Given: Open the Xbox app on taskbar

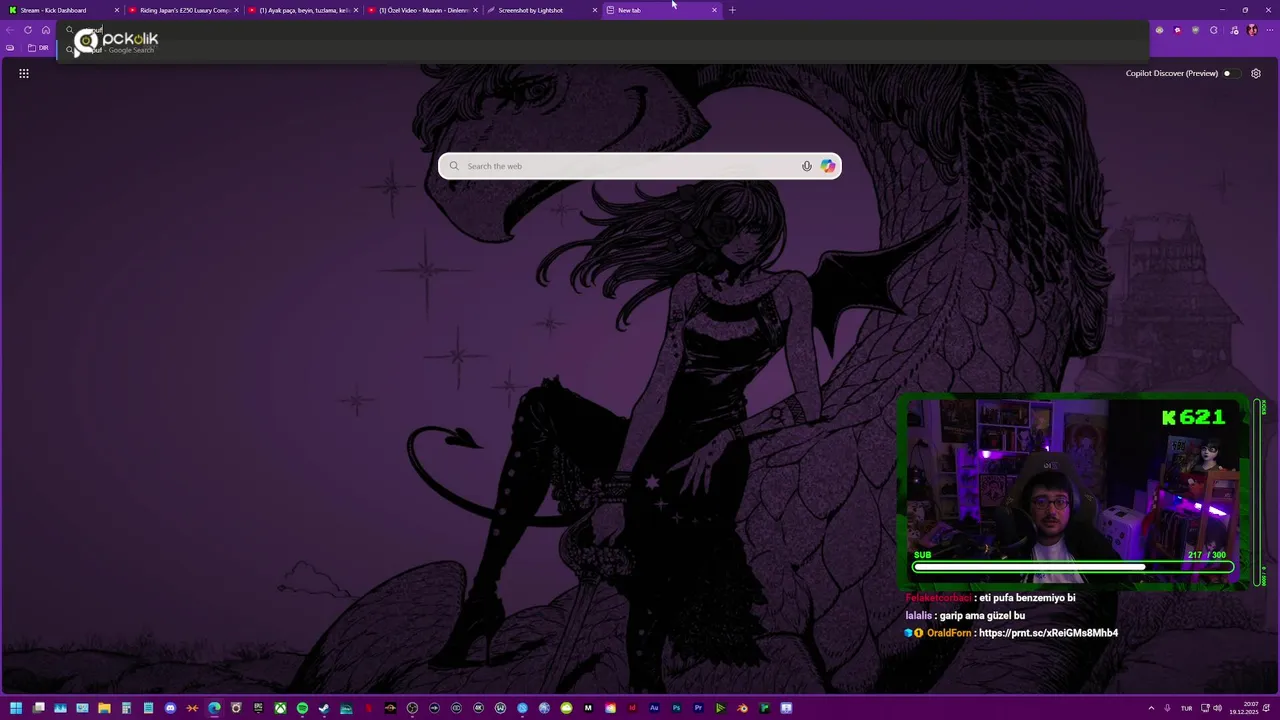Looking at the screenshot, I should pyautogui.click(x=281, y=708).
